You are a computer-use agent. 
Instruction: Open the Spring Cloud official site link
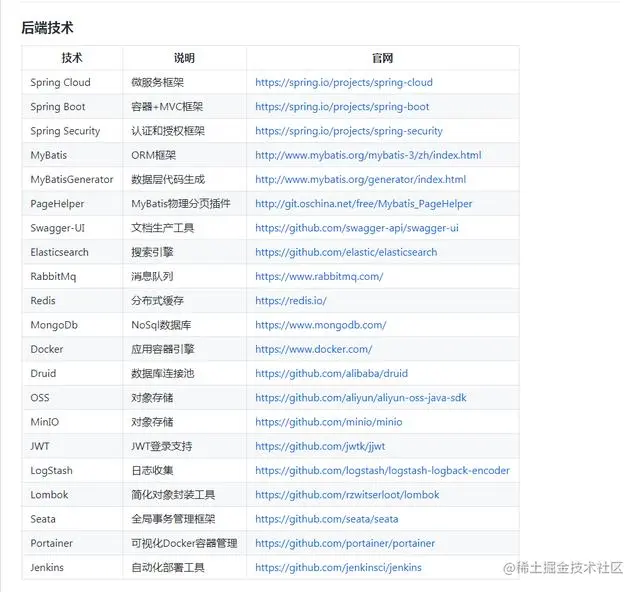344,82
